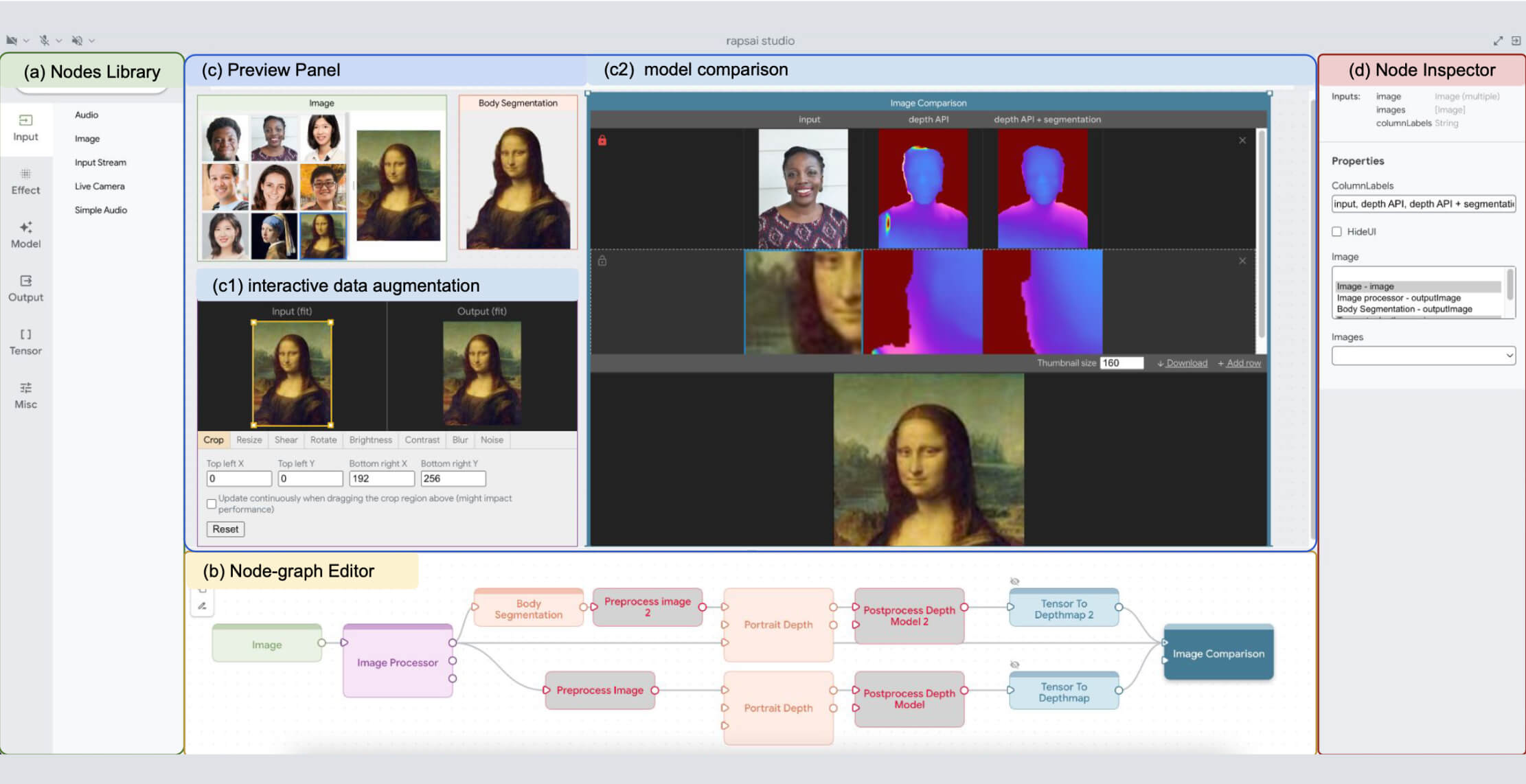The width and height of the screenshot is (1526, 784).
Task: Select the Model nodes category
Action: click(x=26, y=234)
